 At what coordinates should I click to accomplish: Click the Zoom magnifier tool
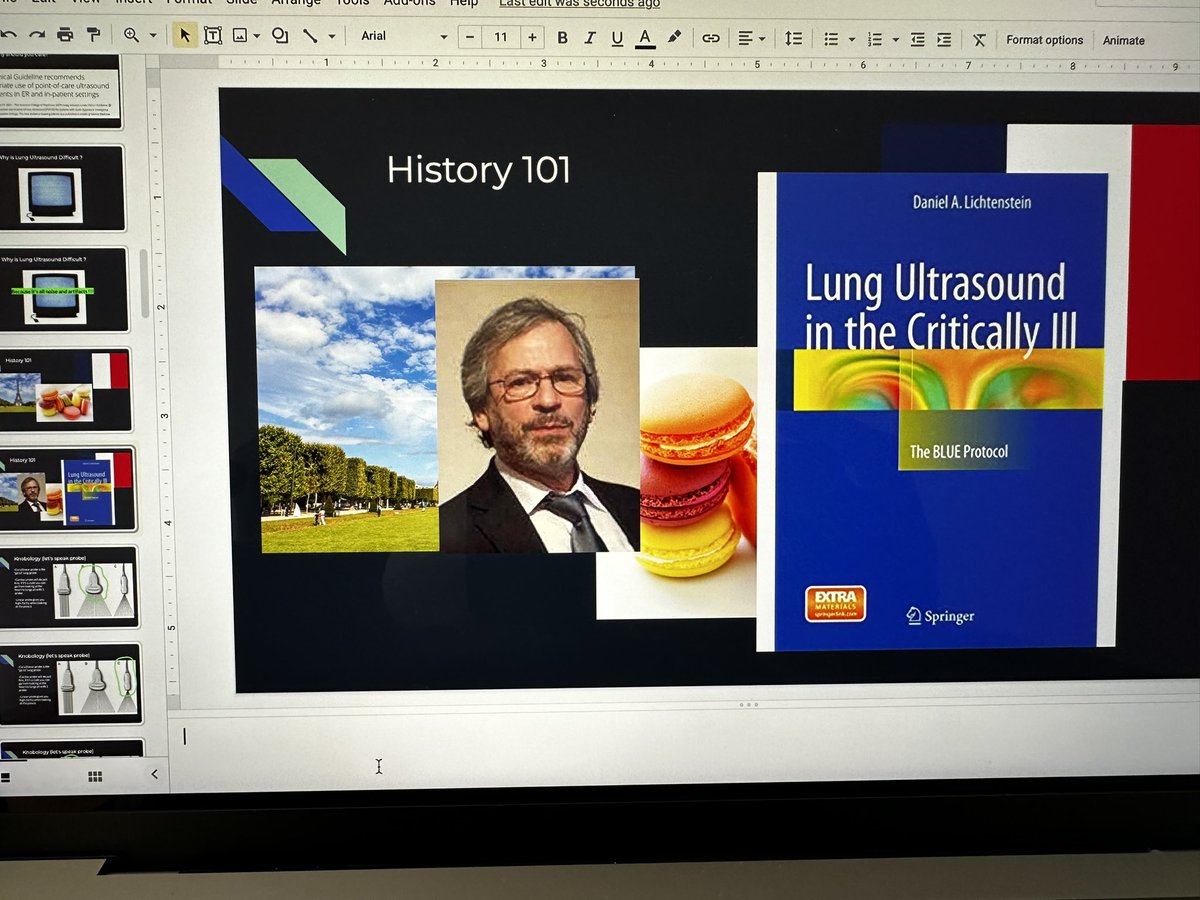(132, 35)
